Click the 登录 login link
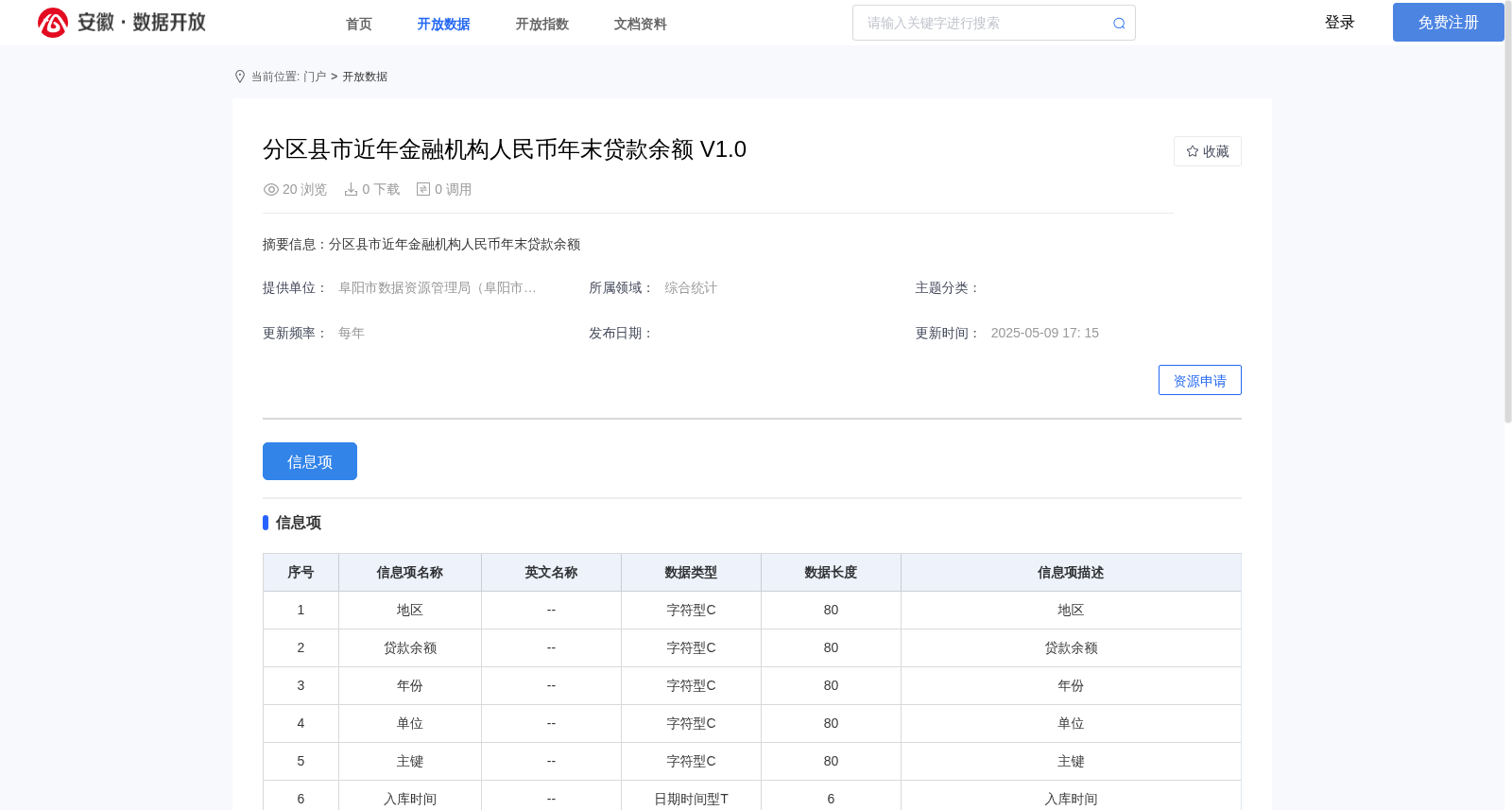Image resolution: width=1512 pixels, height=810 pixels. click(1340, 23)
